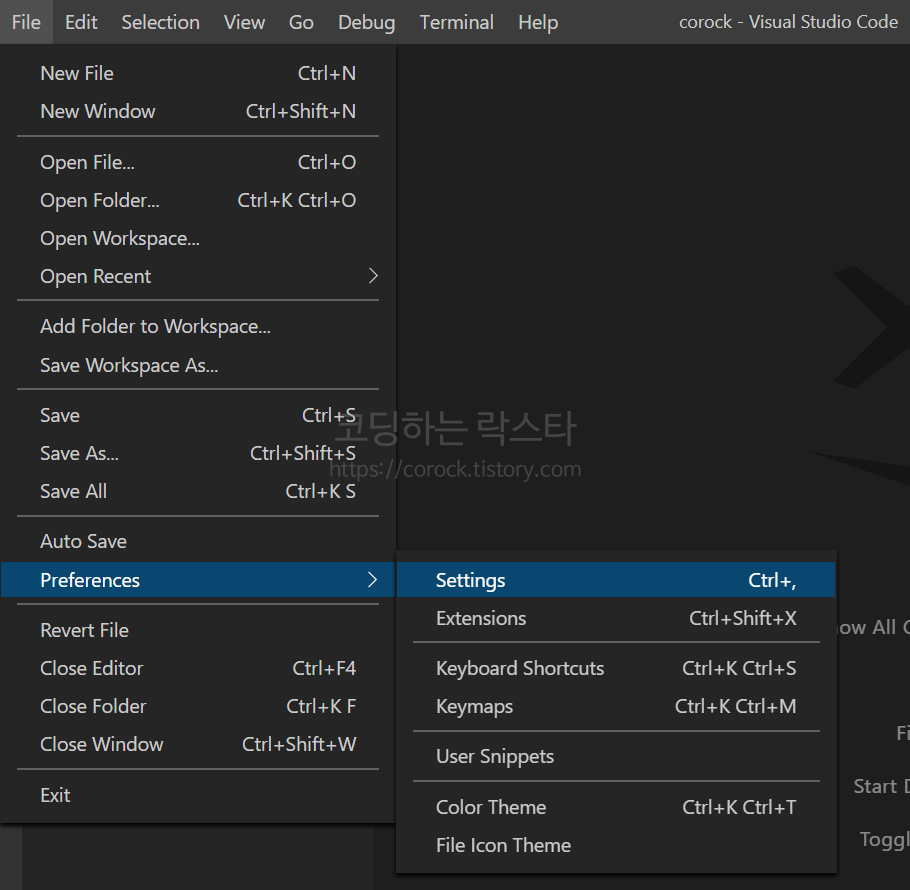Choose New File from File menu
This screenshot has width=910, height=890.
tap(198, 74)
